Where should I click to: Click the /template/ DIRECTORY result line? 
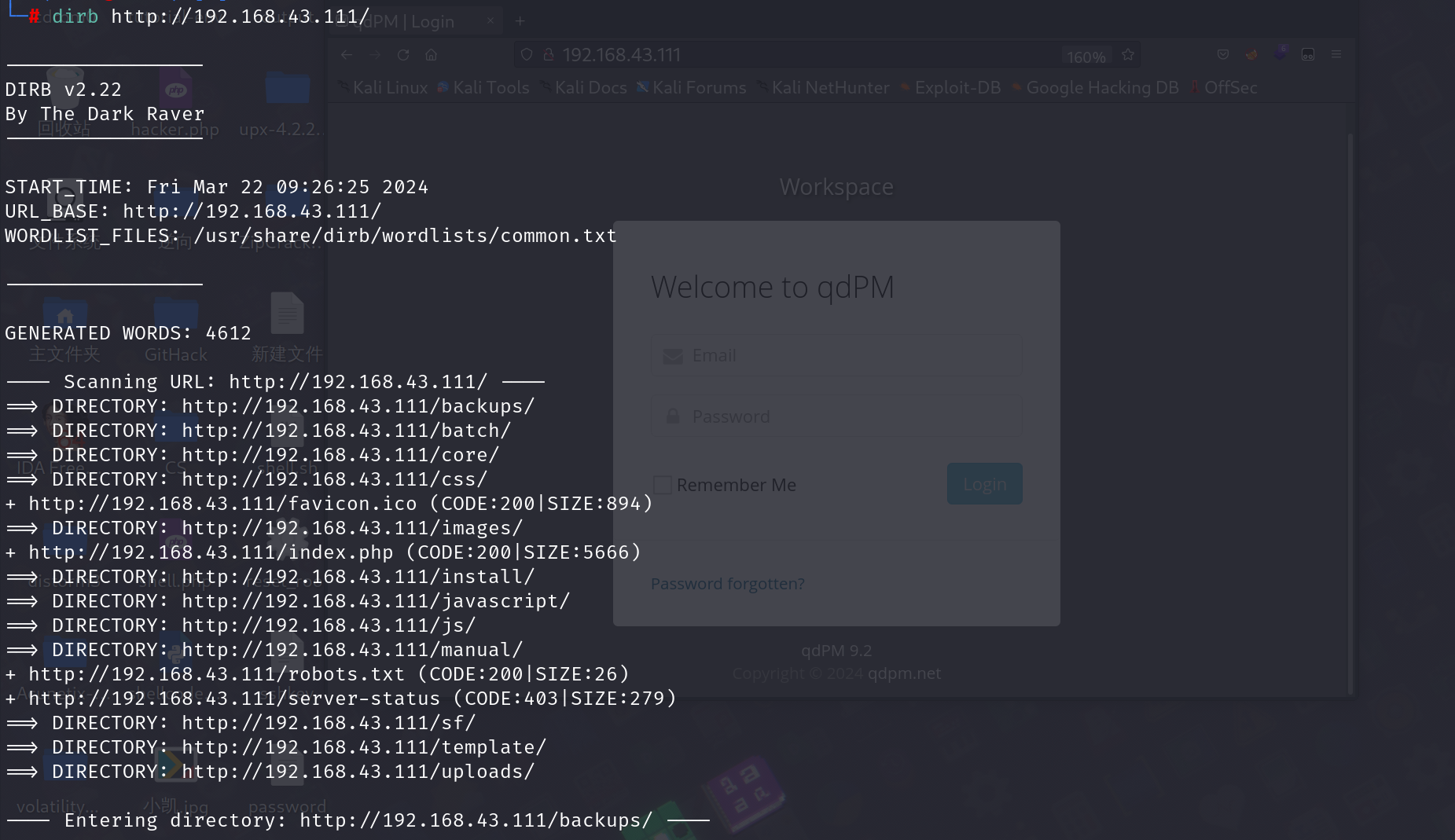[277, 747]
